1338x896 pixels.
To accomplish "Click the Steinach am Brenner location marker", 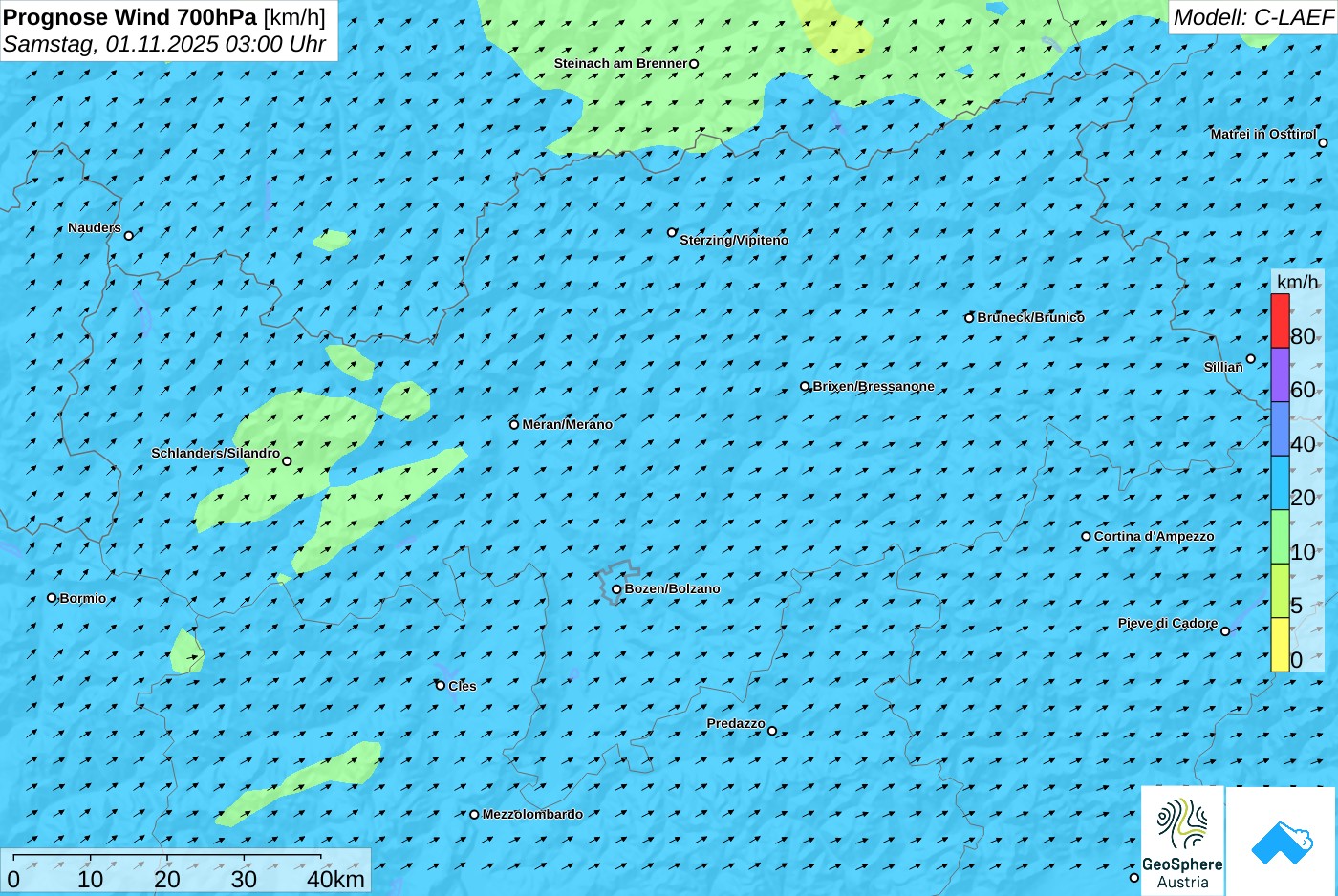I will 694,64.
